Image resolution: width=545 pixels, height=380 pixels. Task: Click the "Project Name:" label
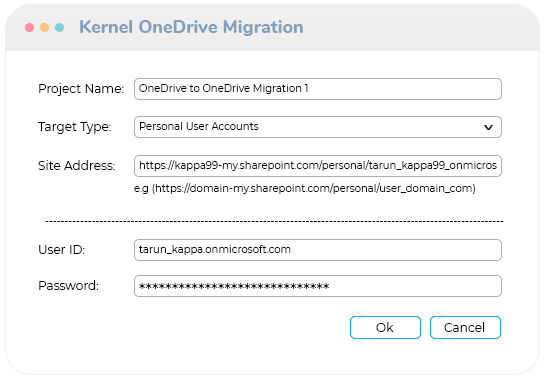[x=81, y=89]
